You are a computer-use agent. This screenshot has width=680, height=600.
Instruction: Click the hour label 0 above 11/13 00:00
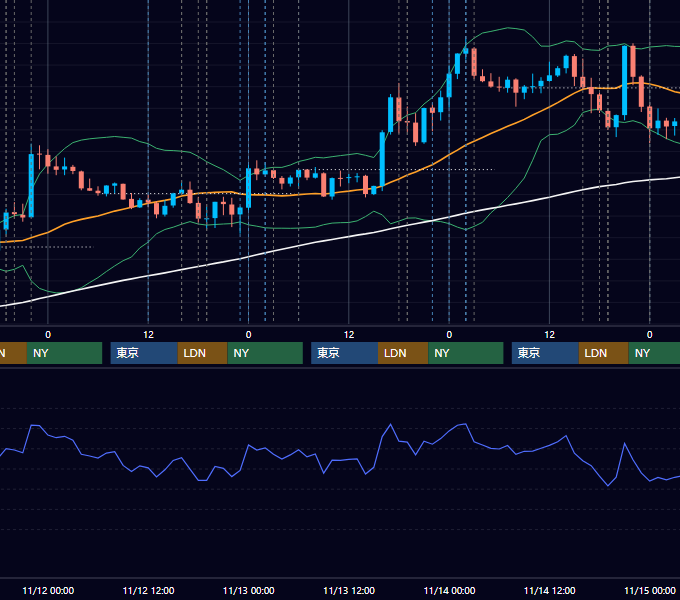[248, 335]
